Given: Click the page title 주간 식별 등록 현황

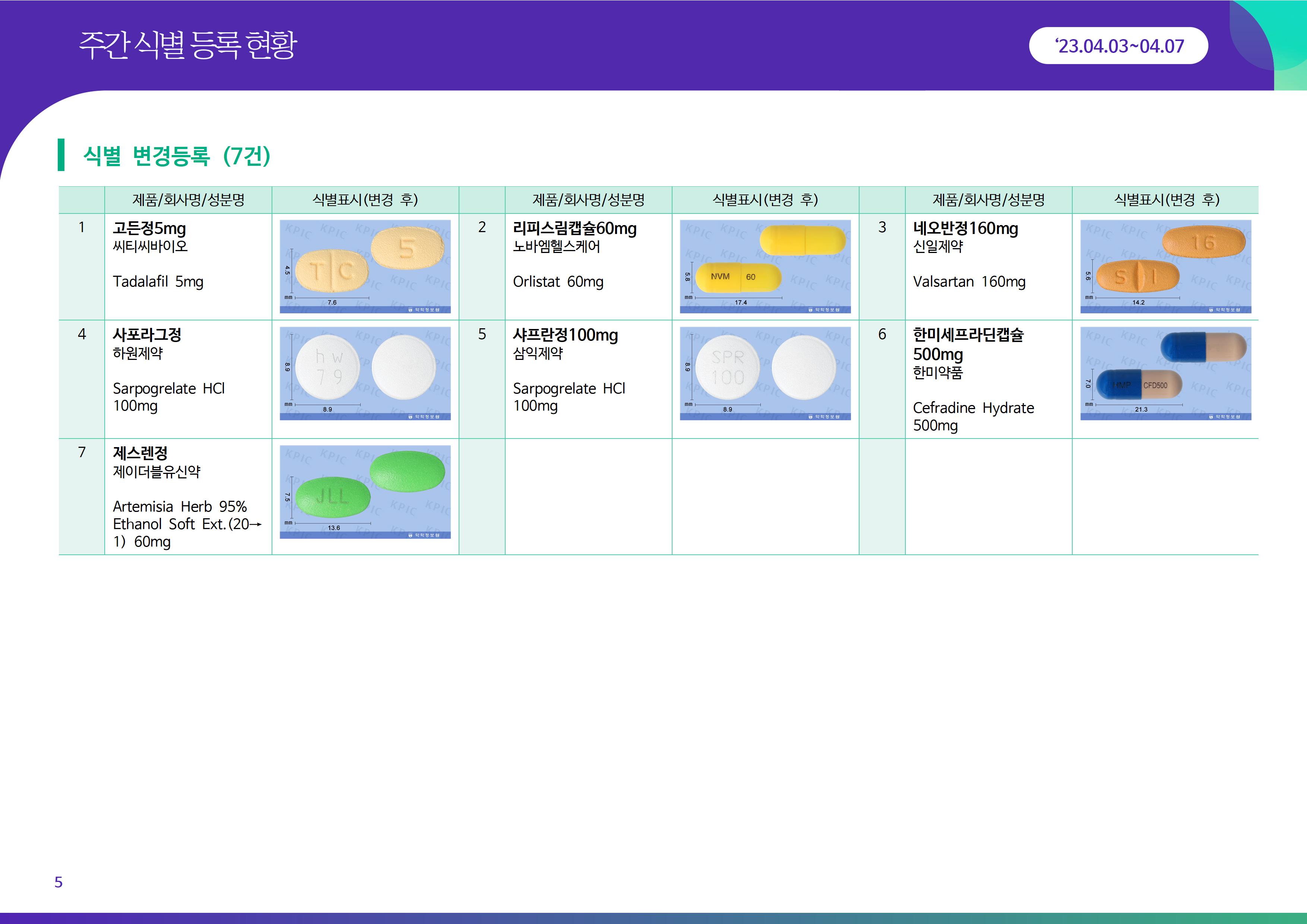Looking at the screenshot, I should point(188,45).
